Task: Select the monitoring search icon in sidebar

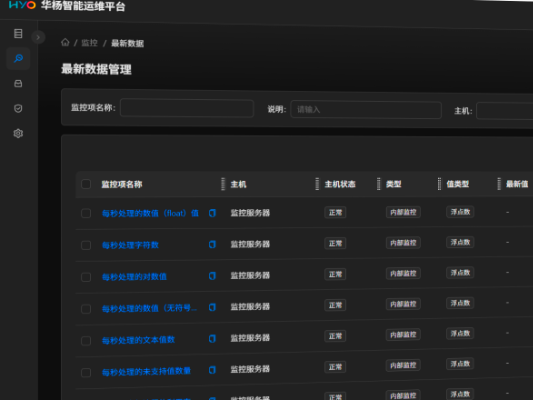Action: 18,58
